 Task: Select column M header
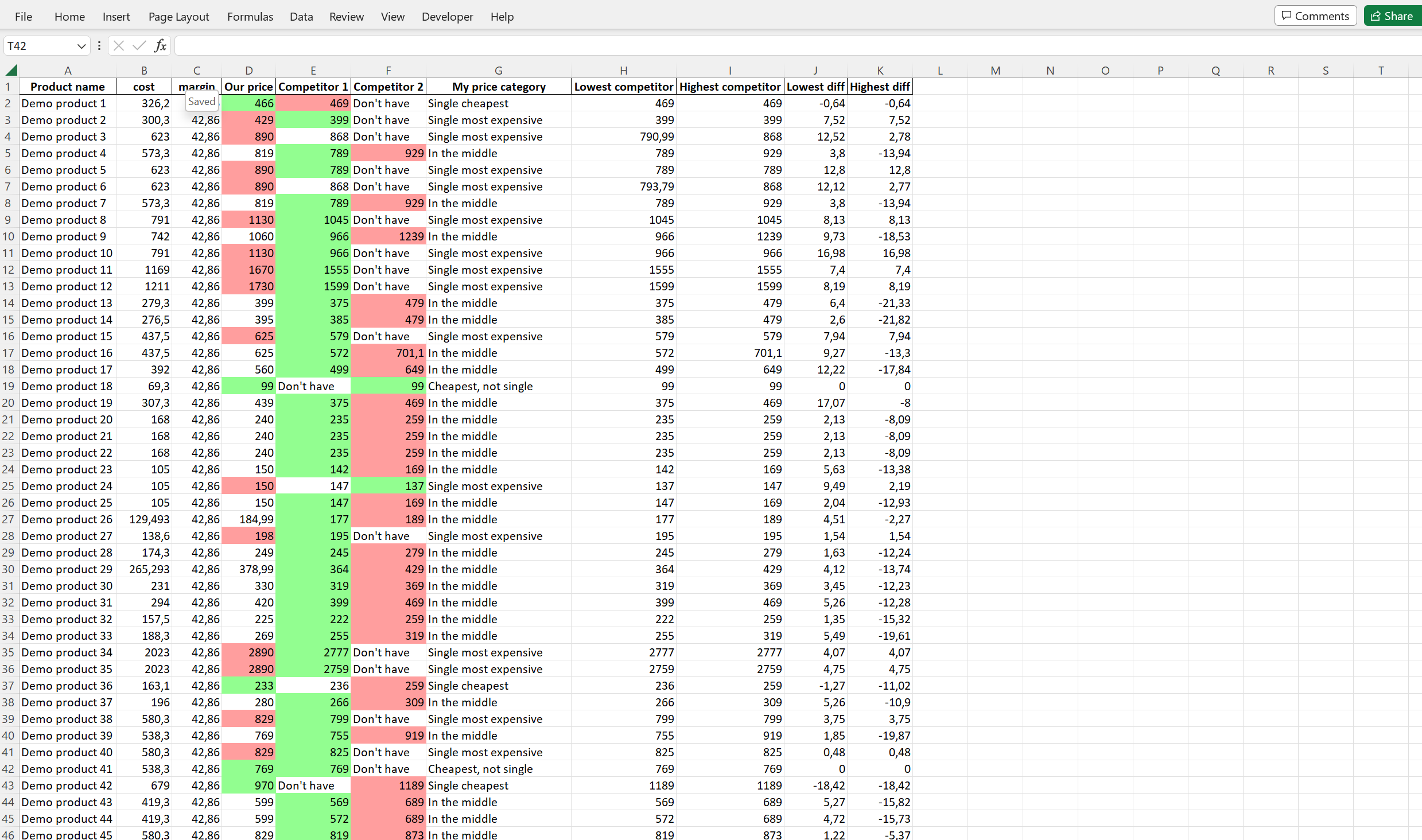(995, 70)
